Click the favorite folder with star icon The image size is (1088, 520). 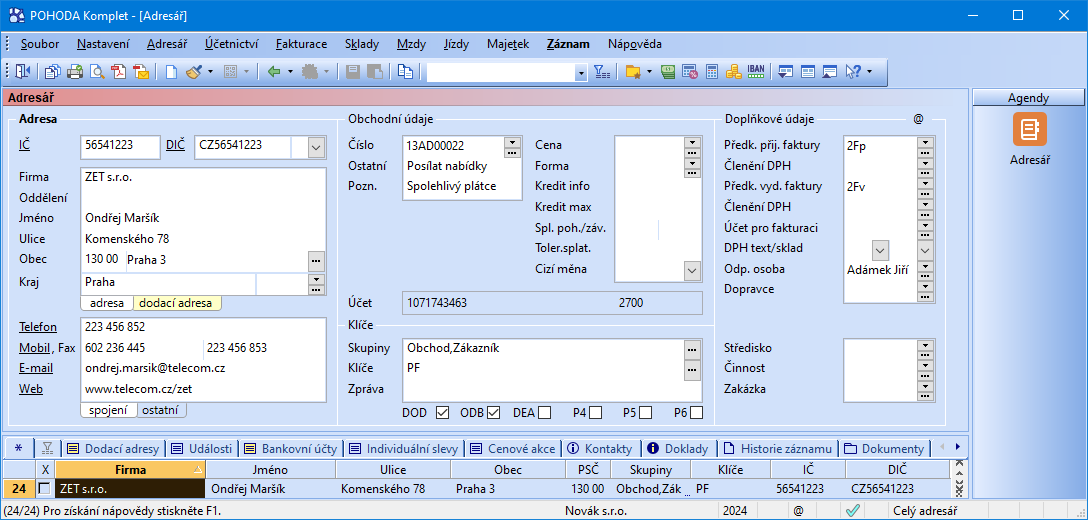[x=632, y=71]
